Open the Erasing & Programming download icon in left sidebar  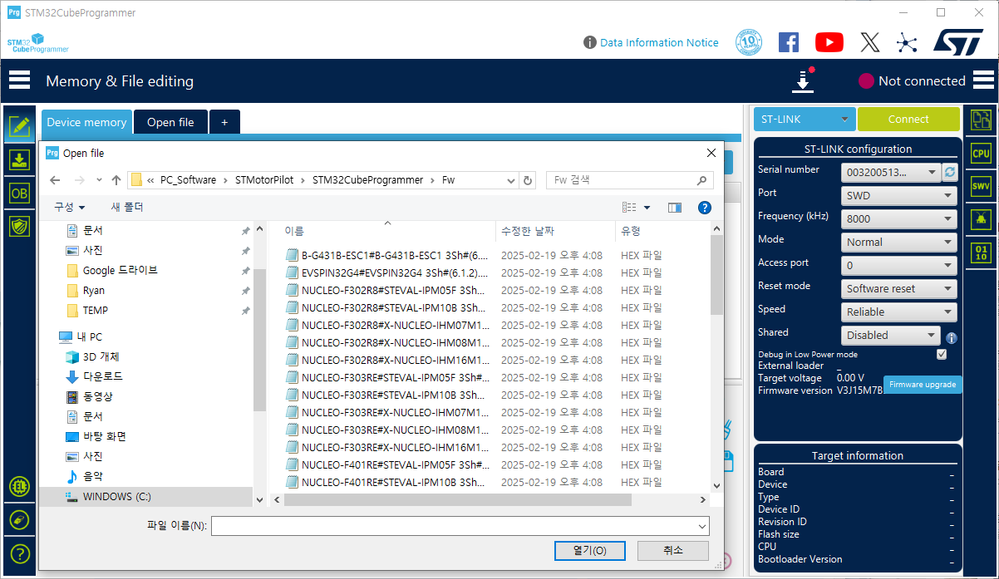pyautogui.click(x=19, y=159)
